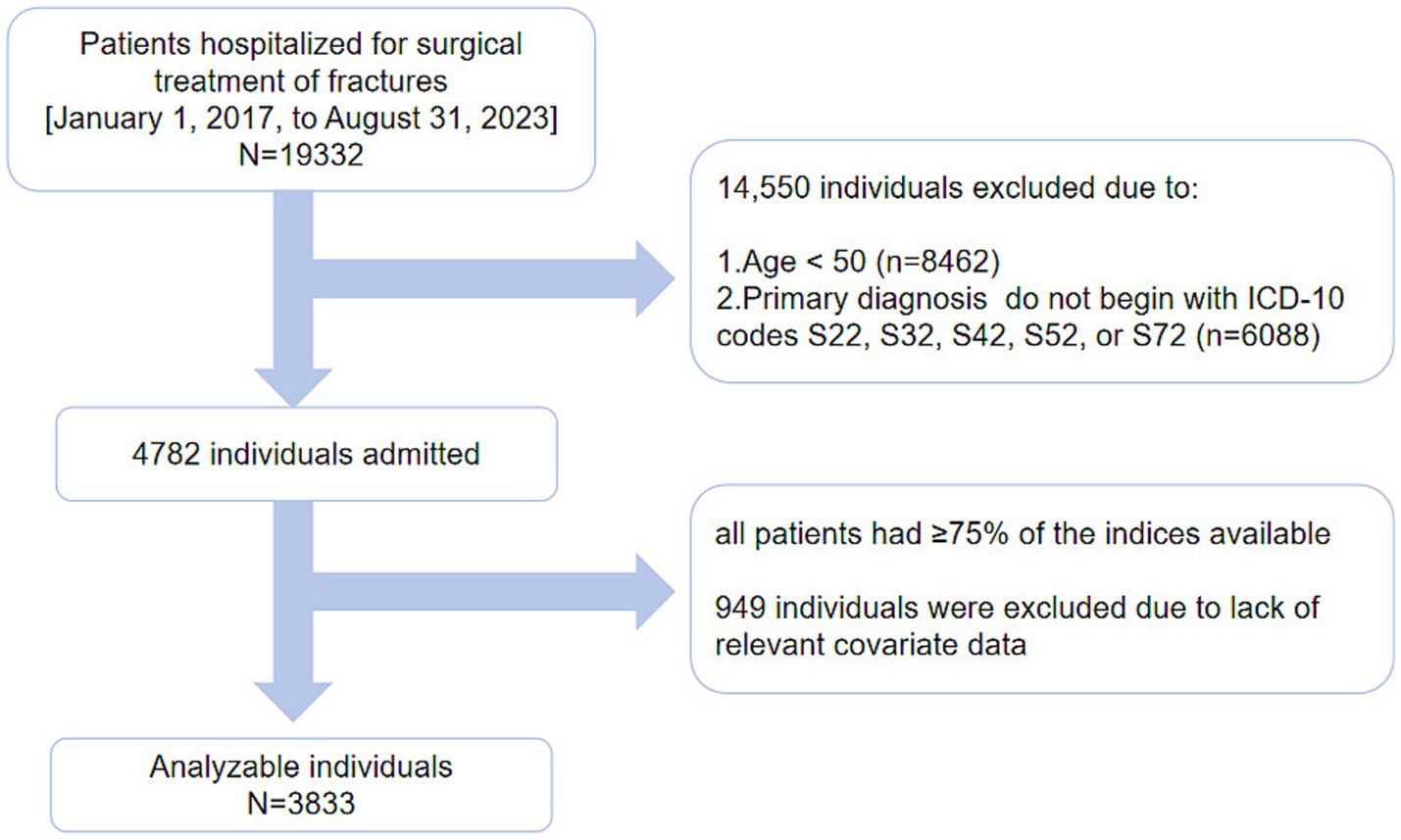This screenshot has height=840, width=1401.
Task: Click the down arrowhead above '4782 individuals admitted'
Action: (x=293, y=386)
